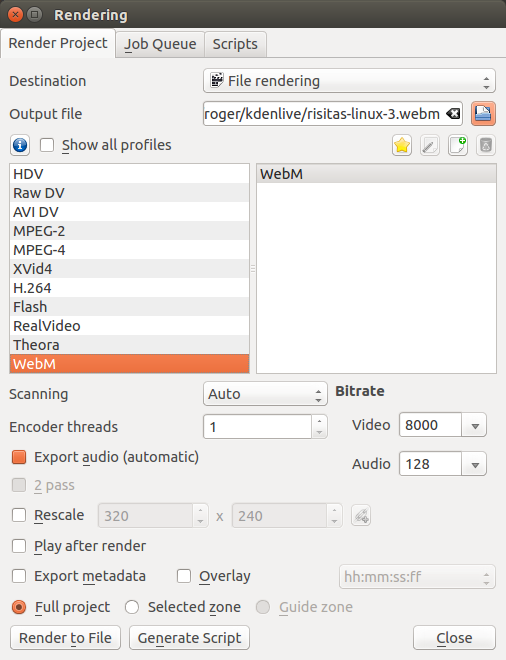The image size is (506, 660).
Task: Click the rescale aspect ratio lock icon
Action: [x=361, y=516]
